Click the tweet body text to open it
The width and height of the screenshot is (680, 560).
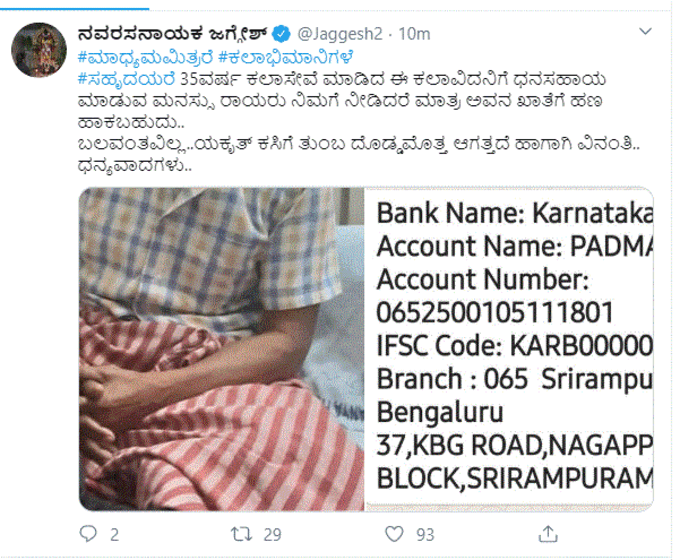(358, 122)
